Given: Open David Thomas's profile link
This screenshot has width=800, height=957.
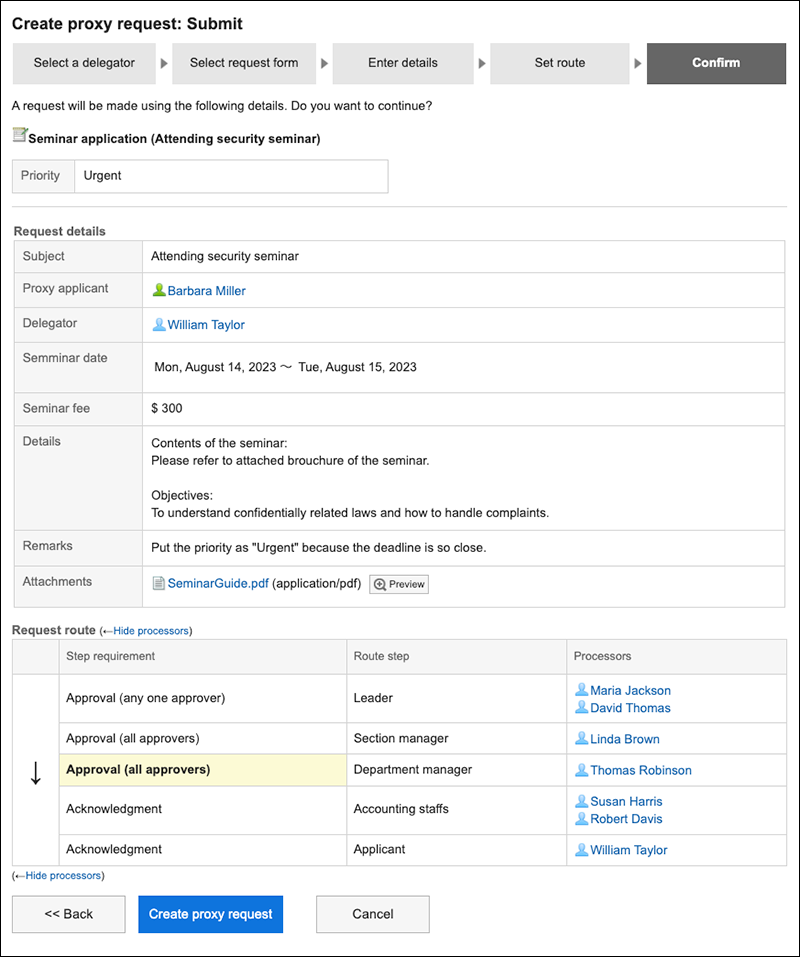Looking at the screenshot, I should click(630, 708).
